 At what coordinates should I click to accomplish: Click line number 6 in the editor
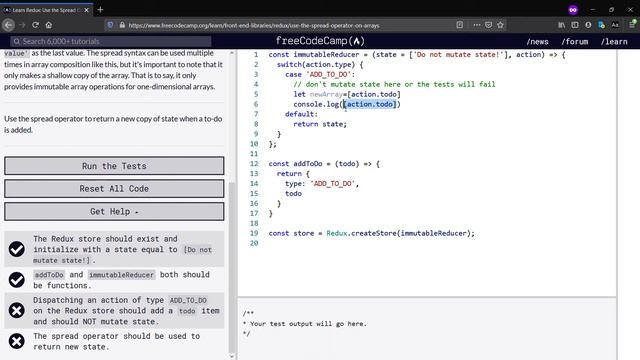pyautogui.click(x=256, y=104)
